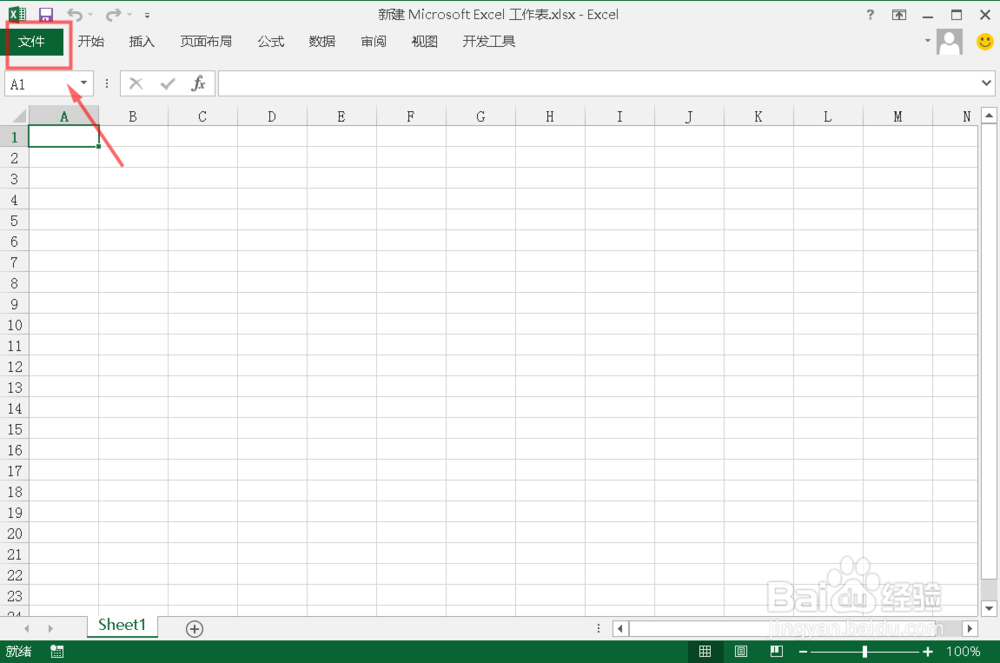1000x663 pixels.
Task: Click the zoom slider handle
Action: [x=865, y=652]
